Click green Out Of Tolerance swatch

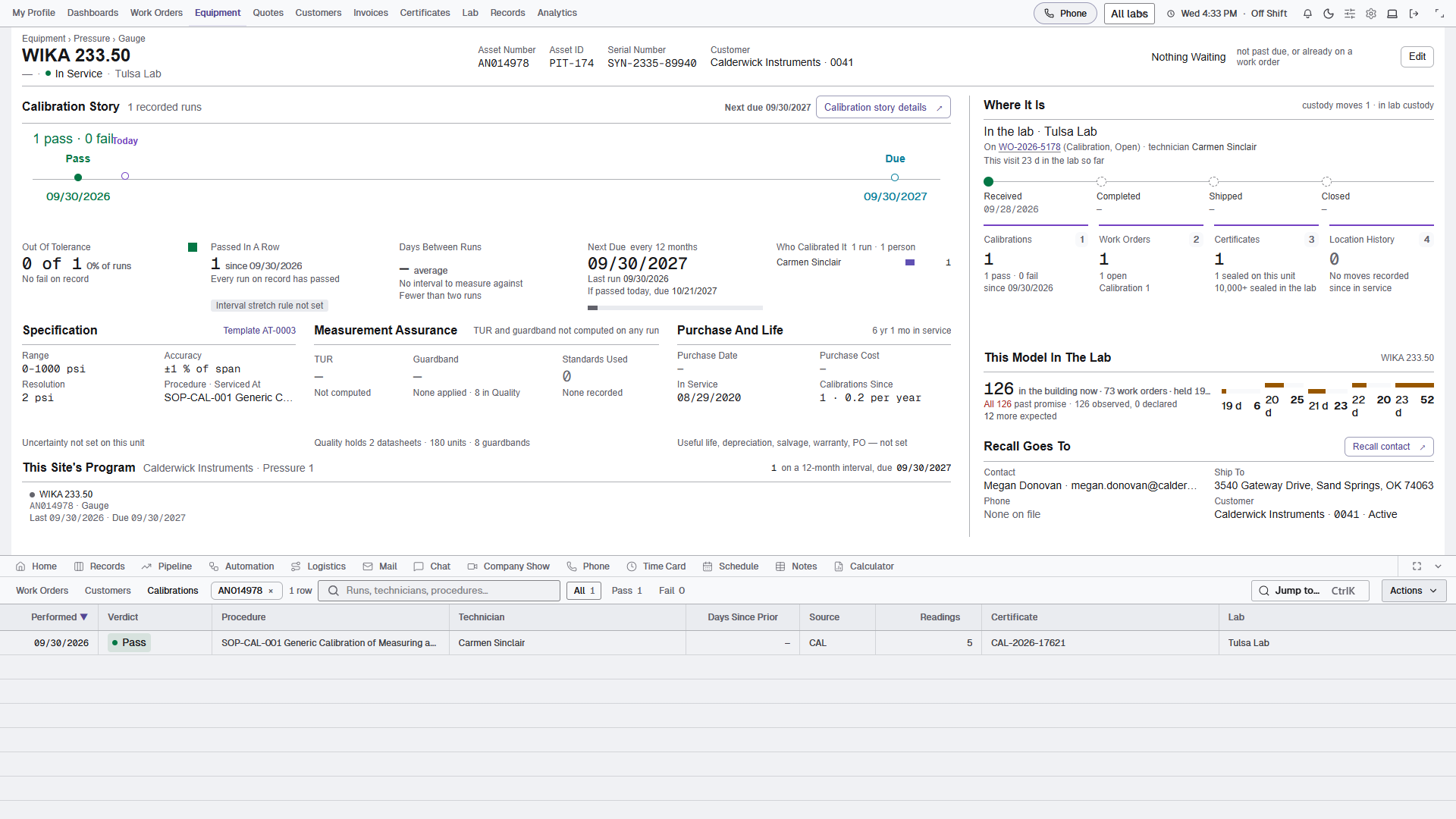coord(193,247)
